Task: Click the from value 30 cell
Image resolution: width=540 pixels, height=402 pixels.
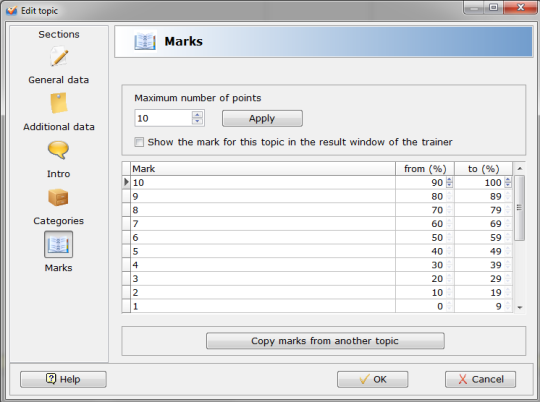Action: [x=425, y=265]
